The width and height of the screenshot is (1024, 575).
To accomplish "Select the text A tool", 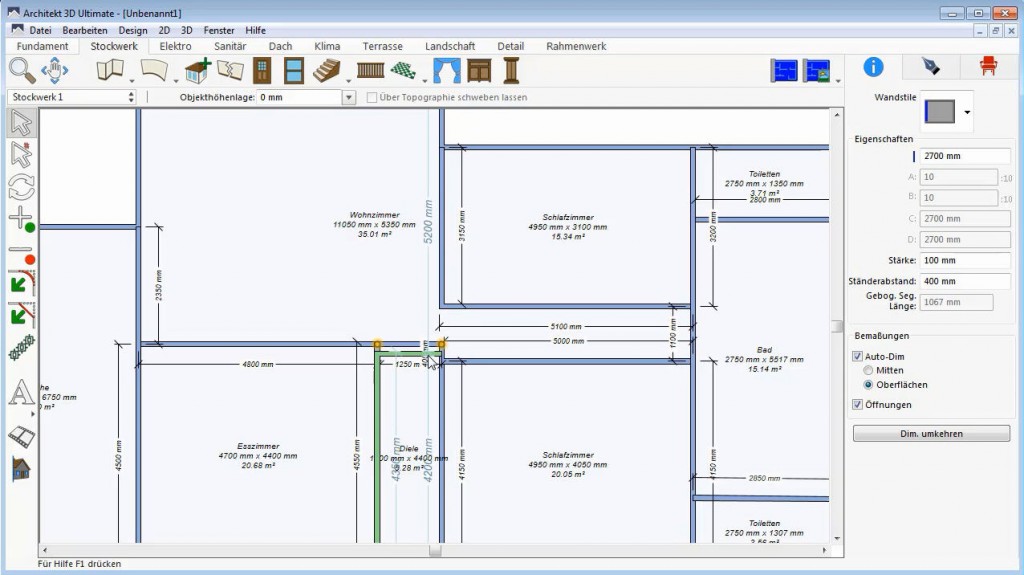I will pos(21,393).
